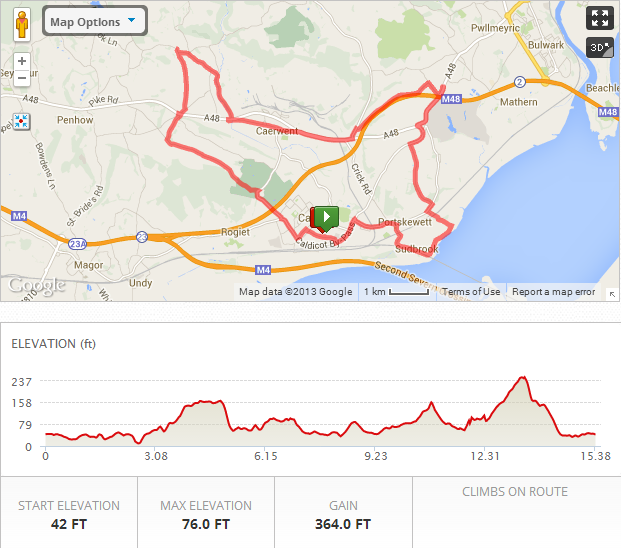The height and width of the screenshot is (548, 621).
Task: Click the junction 23A marker
Action: click(77, 244)
